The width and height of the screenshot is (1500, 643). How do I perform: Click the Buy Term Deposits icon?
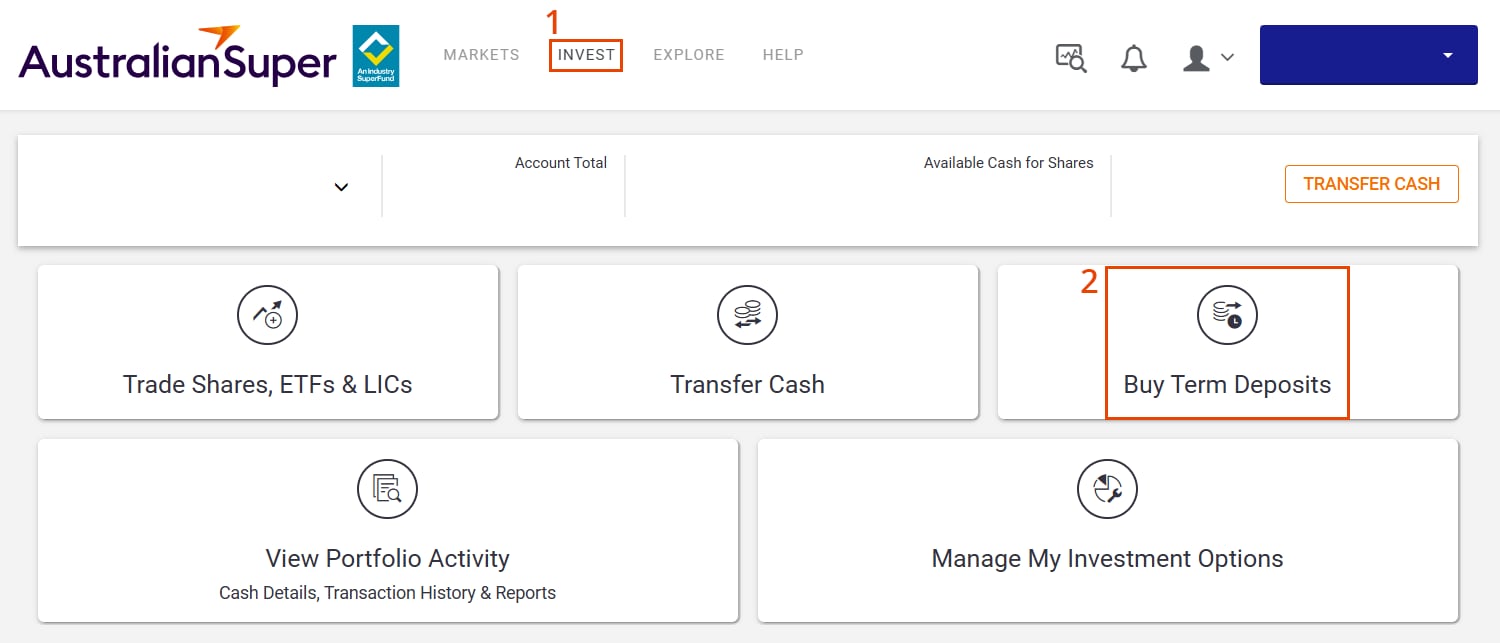(1227, 315)
